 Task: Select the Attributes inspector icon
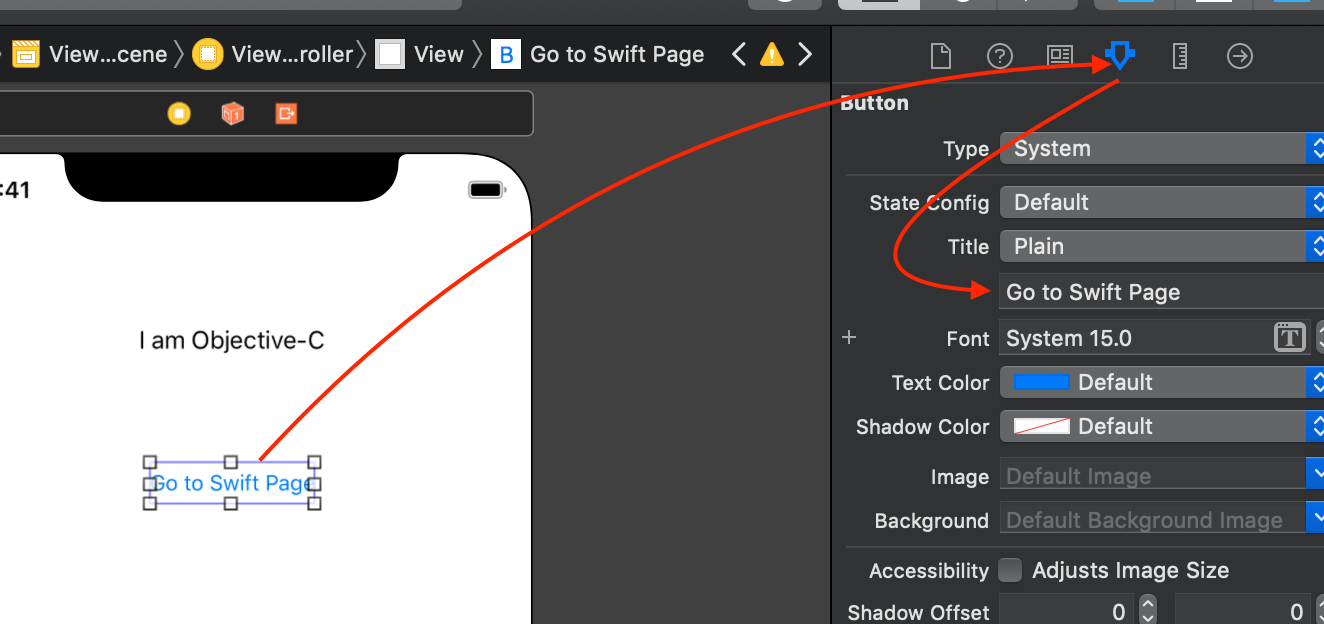pyautogui.click(x=1120, y=56)
